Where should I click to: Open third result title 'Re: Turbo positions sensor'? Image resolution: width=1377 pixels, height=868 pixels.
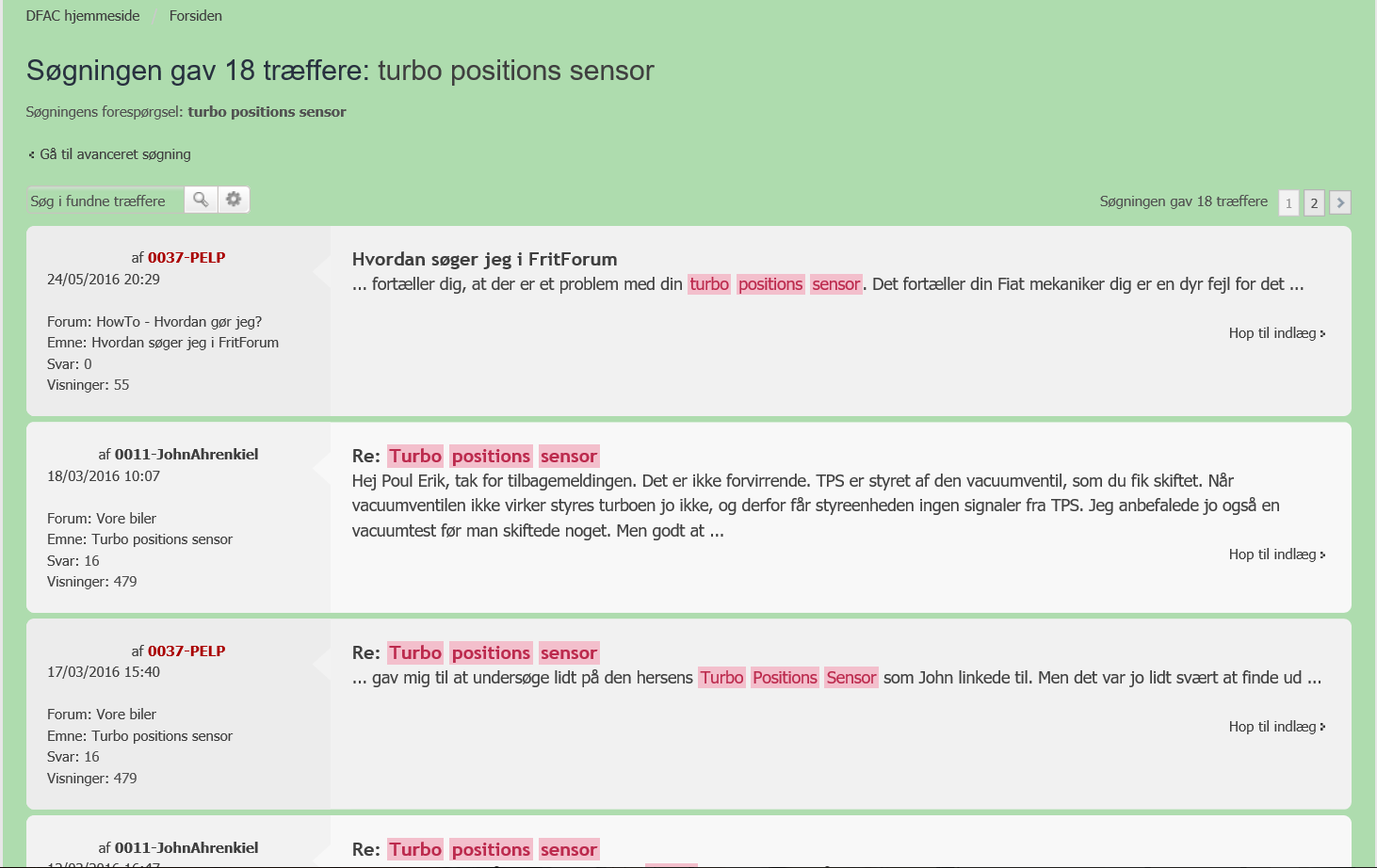(x=476, y=652)
